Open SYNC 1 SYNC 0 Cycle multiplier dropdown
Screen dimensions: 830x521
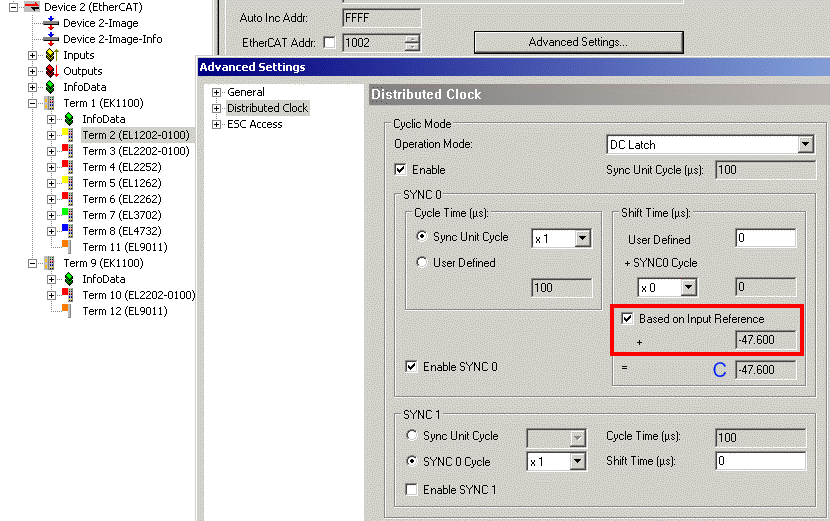(x=577, y=461)
